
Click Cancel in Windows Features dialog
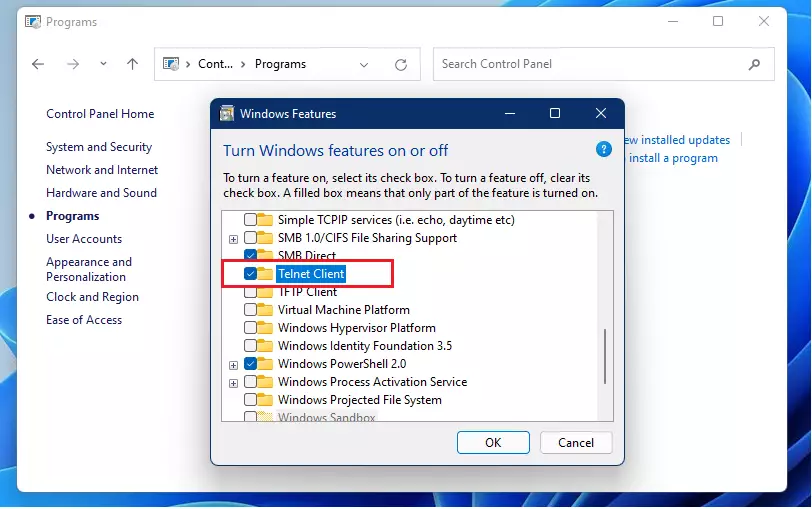576,443
